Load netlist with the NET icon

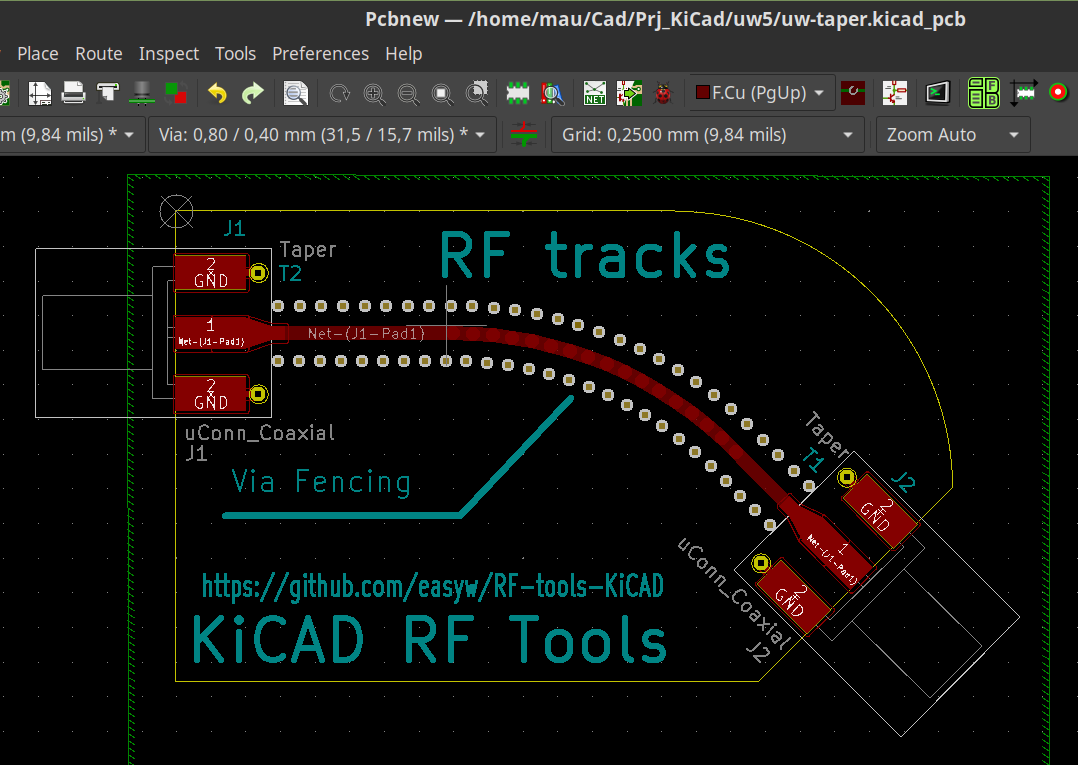point(595,94)
